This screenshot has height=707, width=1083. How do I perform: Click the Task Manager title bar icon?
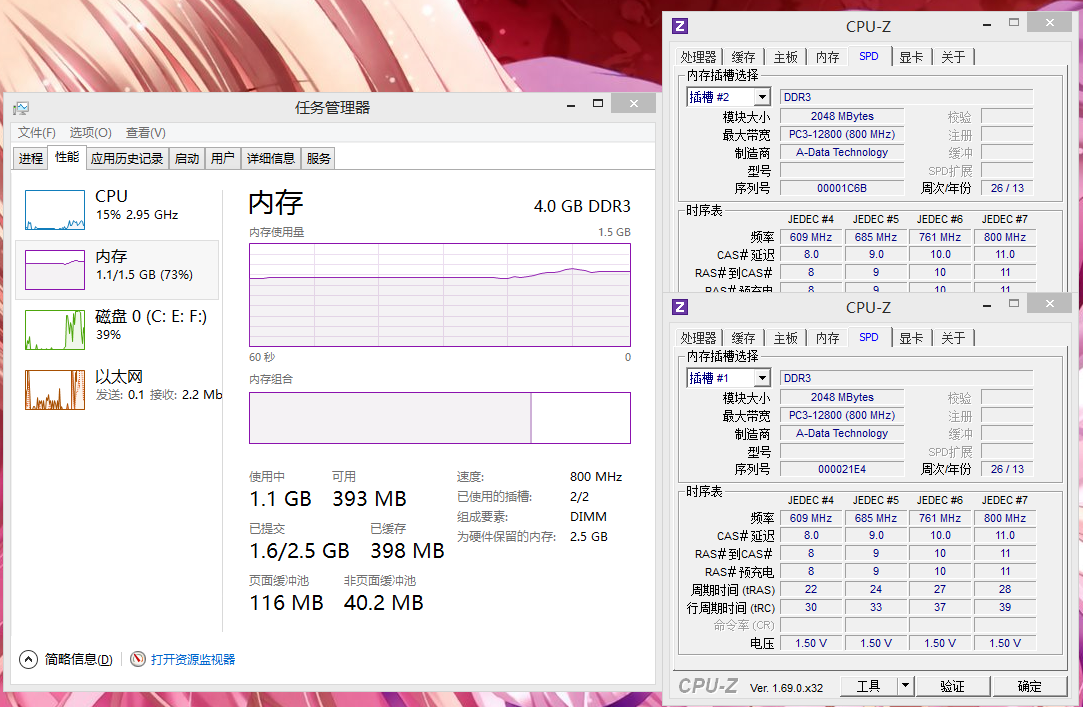(21, 108)
